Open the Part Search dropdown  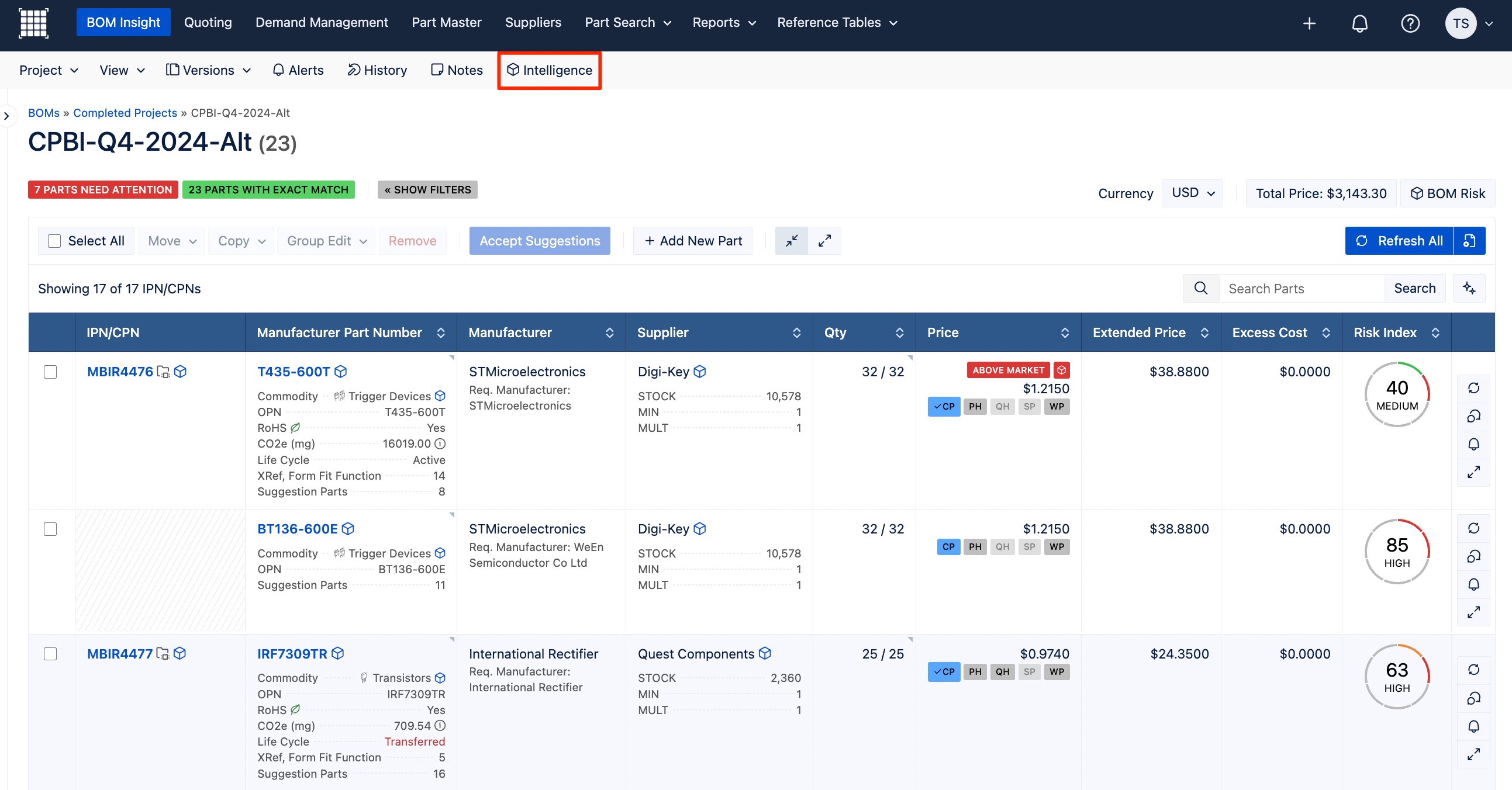tap(627, 22)
